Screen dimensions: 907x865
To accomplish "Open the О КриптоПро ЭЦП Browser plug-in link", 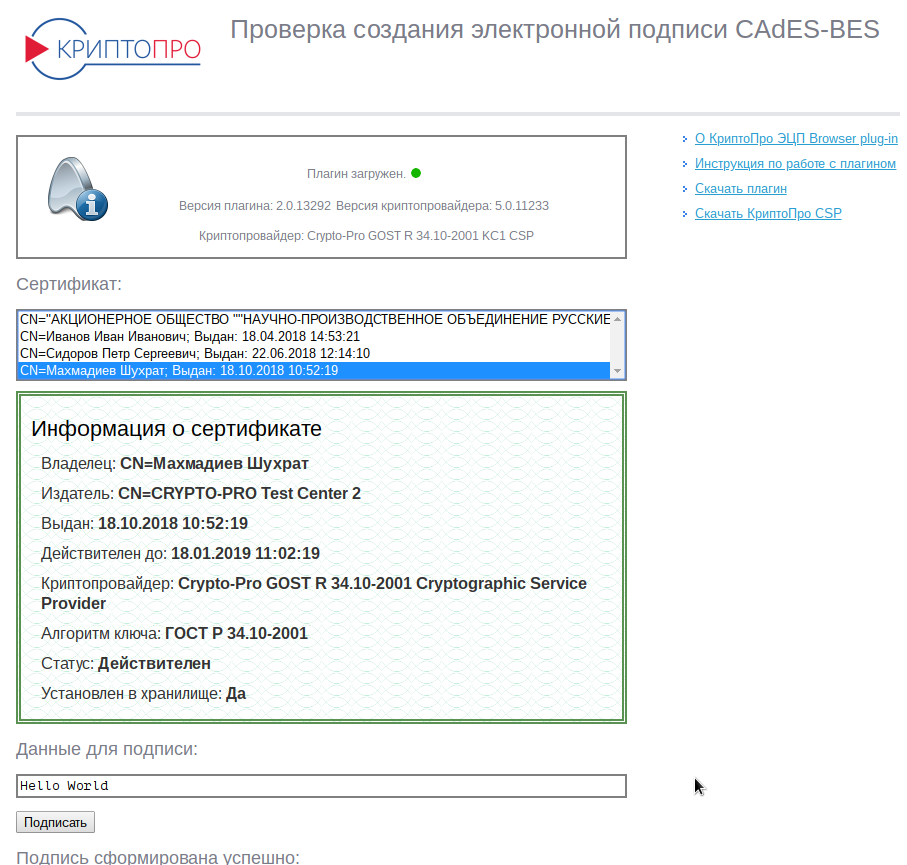I will [796, 139].
